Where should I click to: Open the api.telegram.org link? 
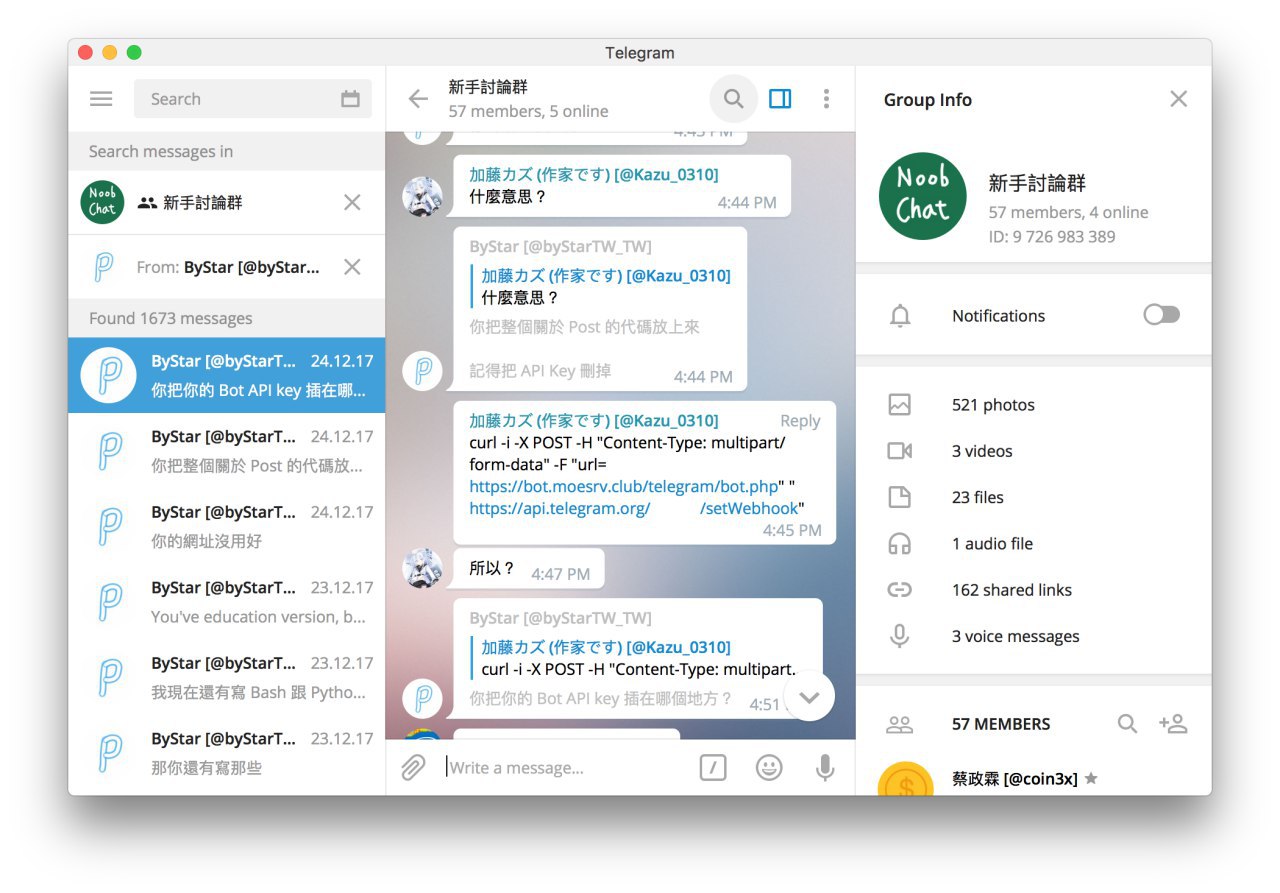[x=560, y=508]
